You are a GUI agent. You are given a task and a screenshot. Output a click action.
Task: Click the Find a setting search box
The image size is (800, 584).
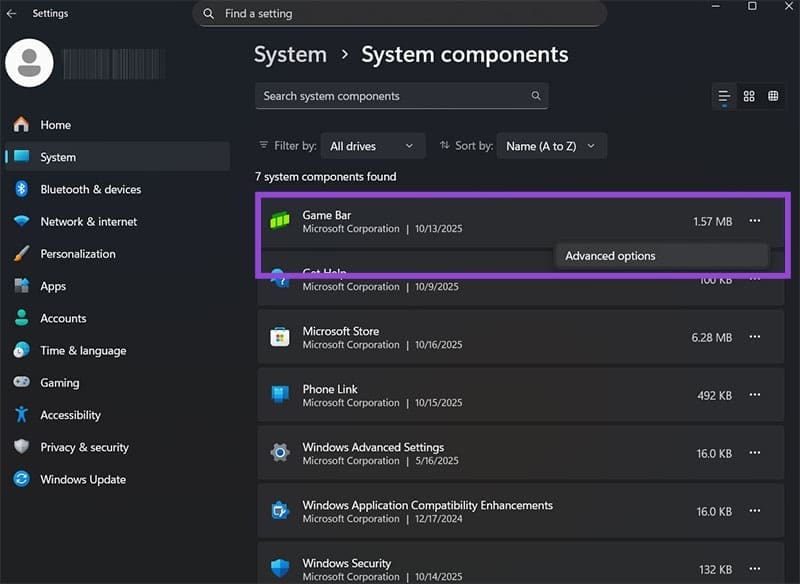coord(400,13)
